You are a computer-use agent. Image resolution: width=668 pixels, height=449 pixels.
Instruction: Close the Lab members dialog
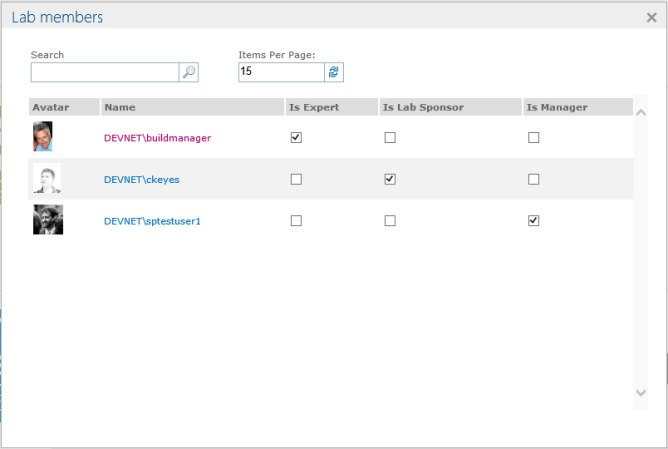pyautogui.click(x=652, y=17)
